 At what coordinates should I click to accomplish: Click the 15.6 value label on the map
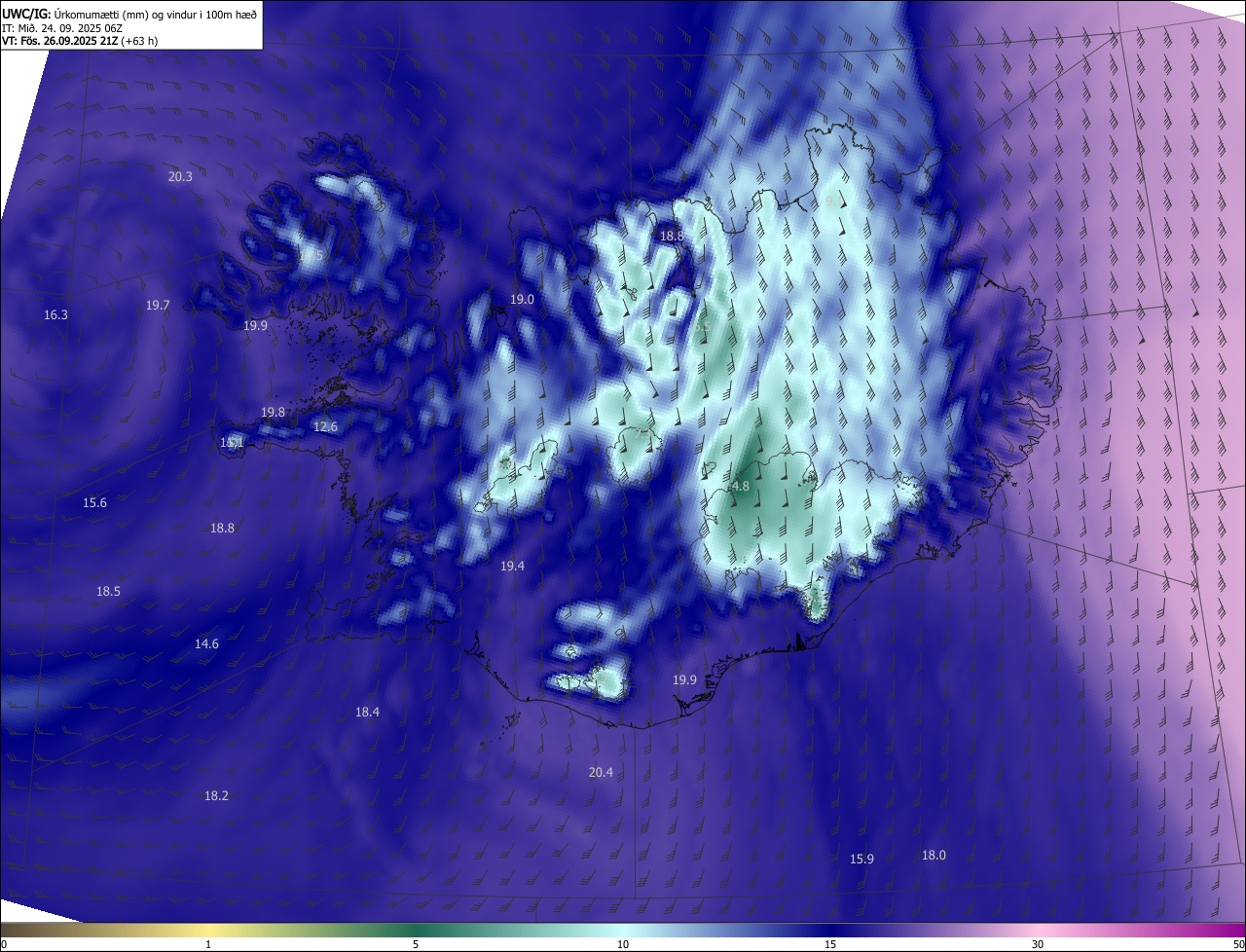click(94, 503)
